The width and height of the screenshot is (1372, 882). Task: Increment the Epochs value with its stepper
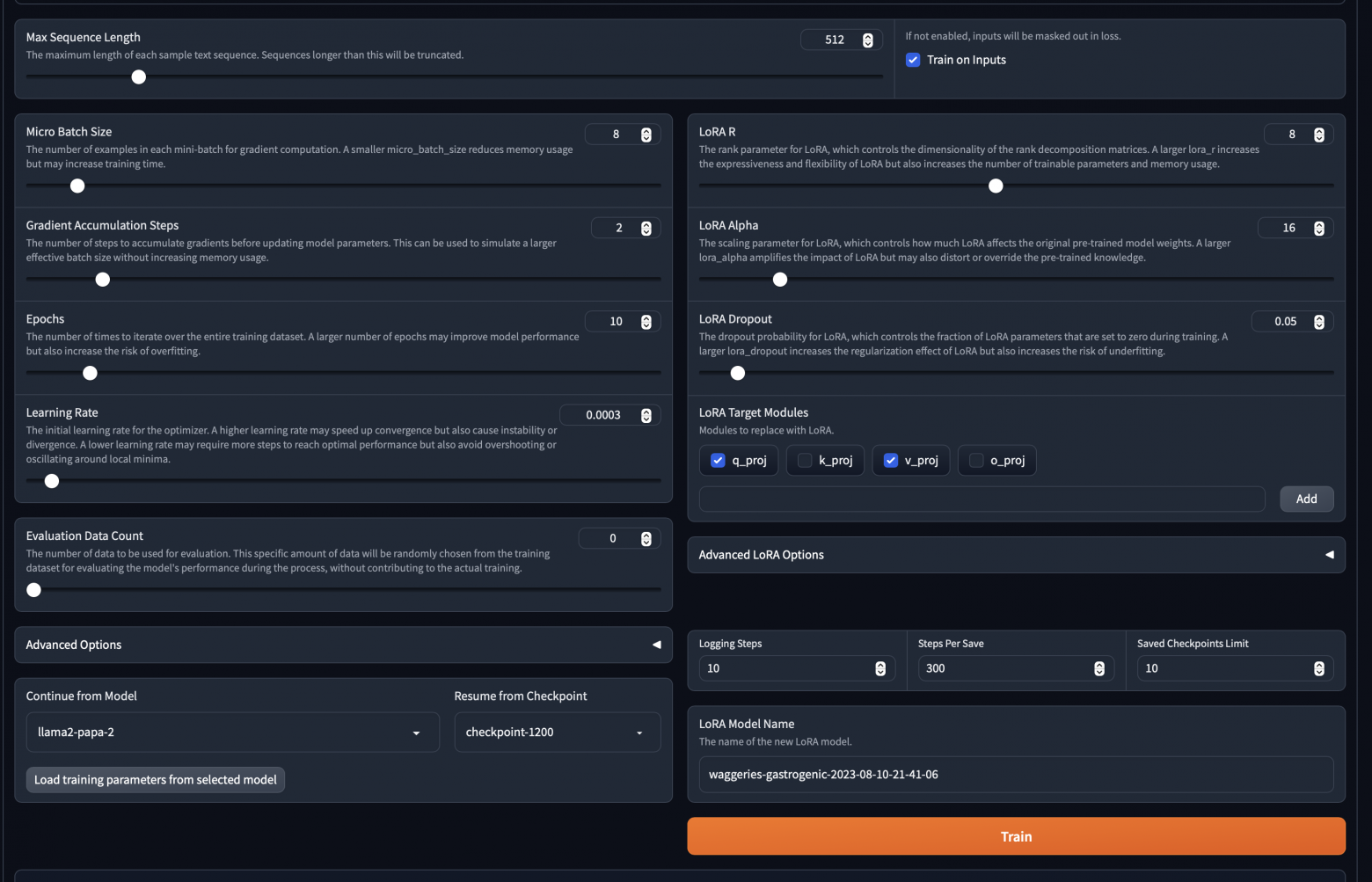[646, 317]
